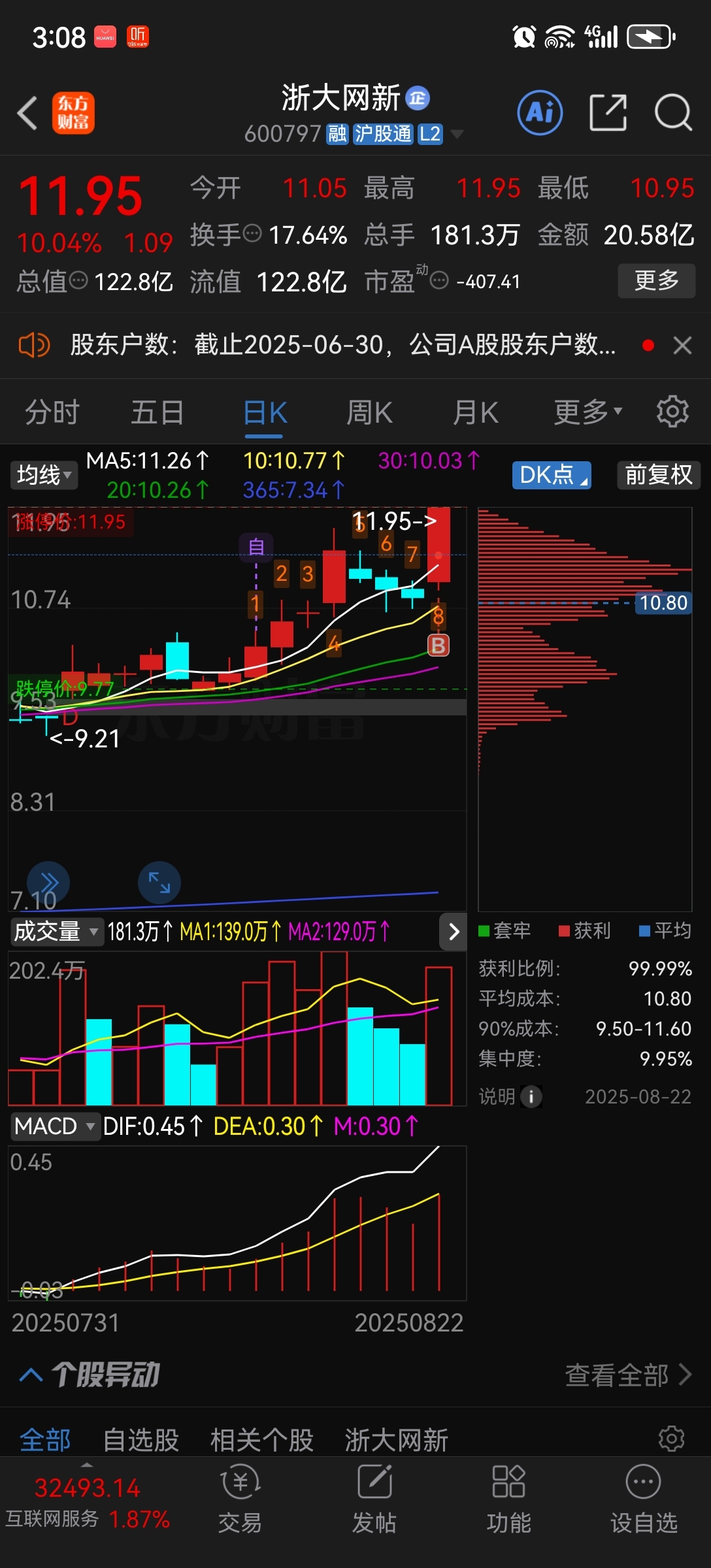Open the 均线 indicator dropdown
Image resolution: width=711 pixels, height=1568 pixels.
(44, 475)
